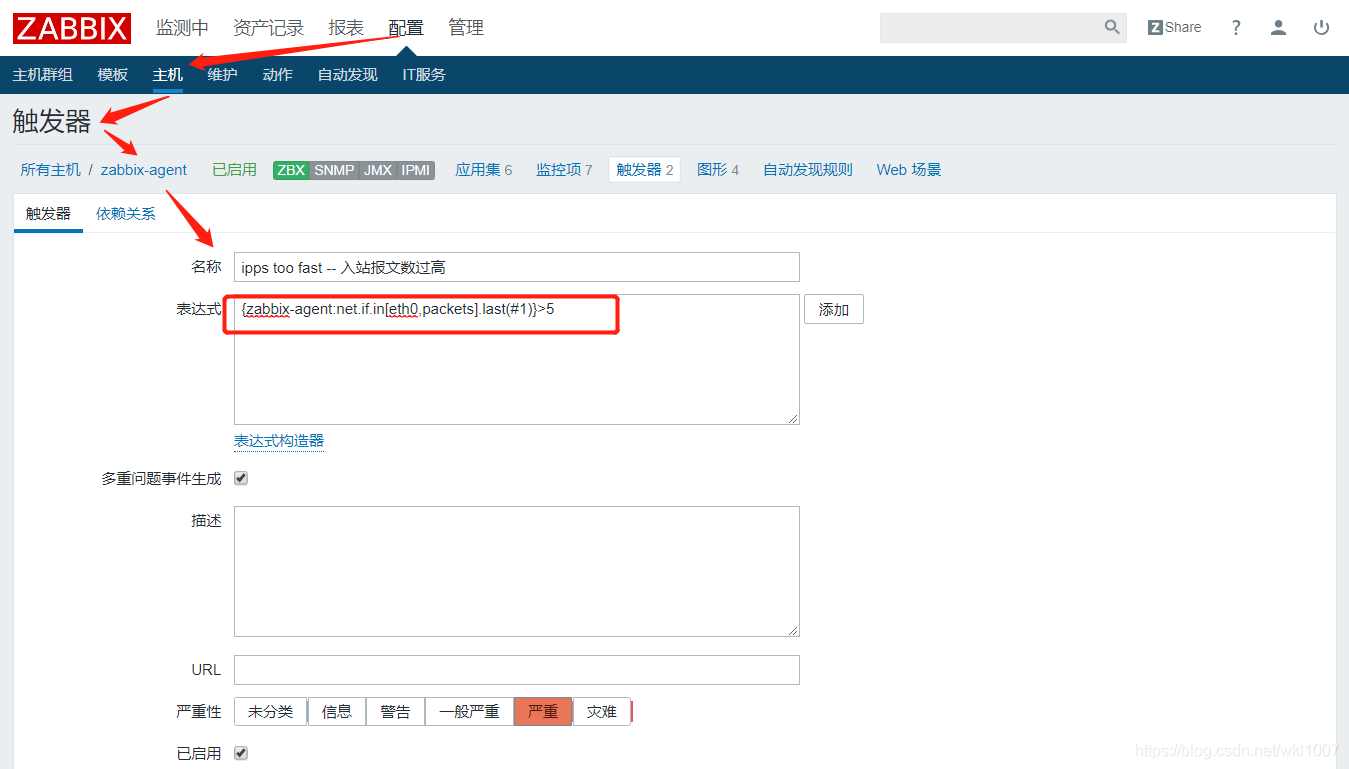1349x769 pixels.
Task: Open the 表达式构造器 link
Action: pyautogui.click(x=279, y=441)
